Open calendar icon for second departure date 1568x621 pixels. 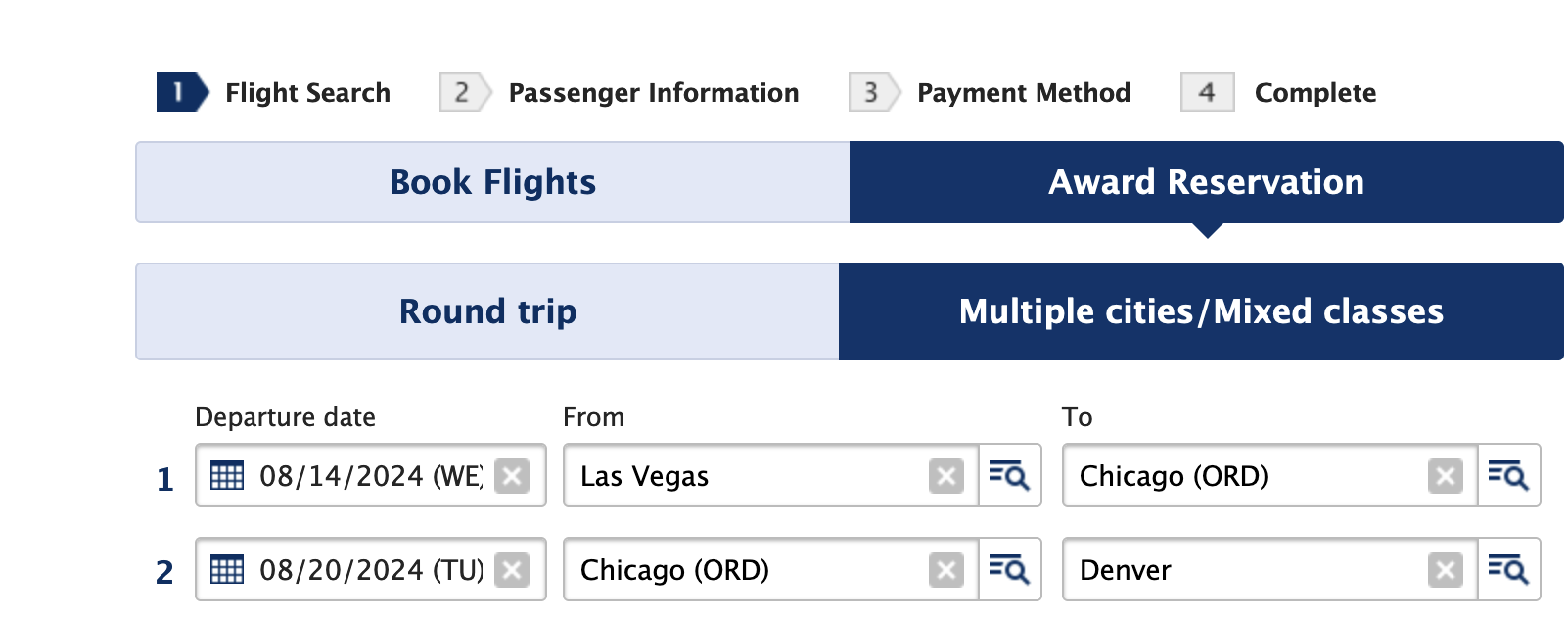(227, 569)
